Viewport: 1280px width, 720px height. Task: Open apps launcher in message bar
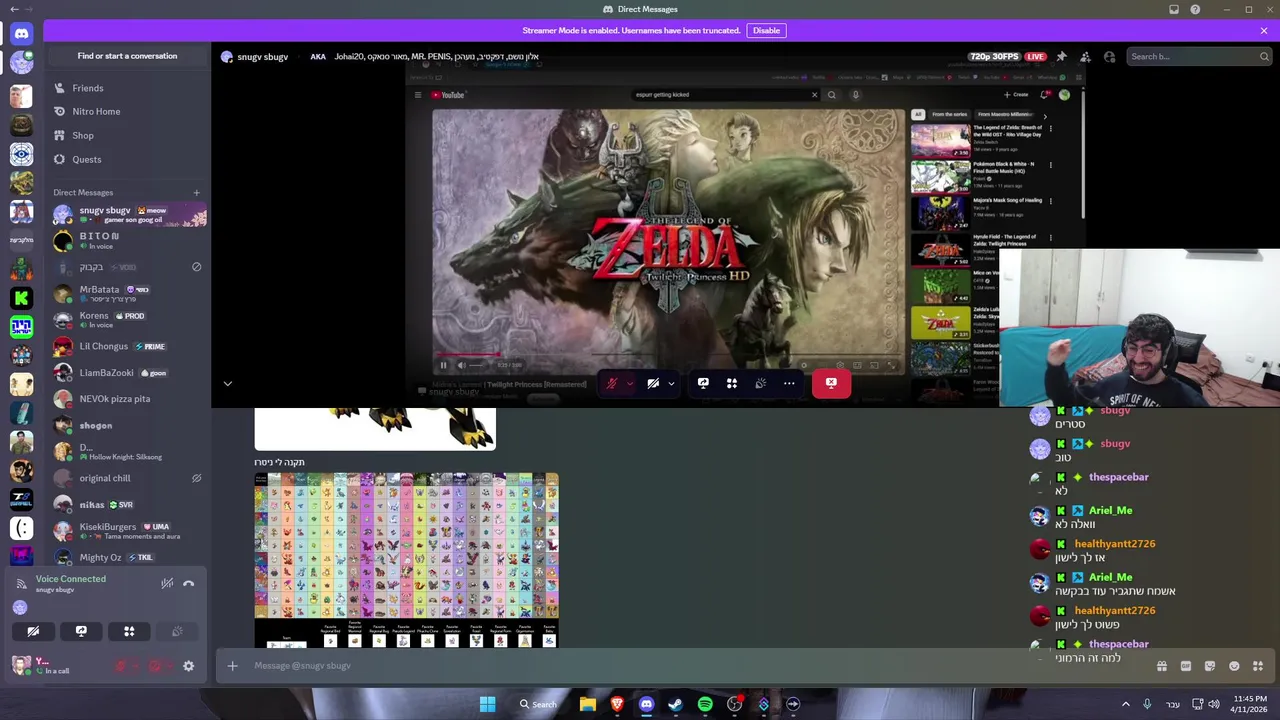[1258, 666]
